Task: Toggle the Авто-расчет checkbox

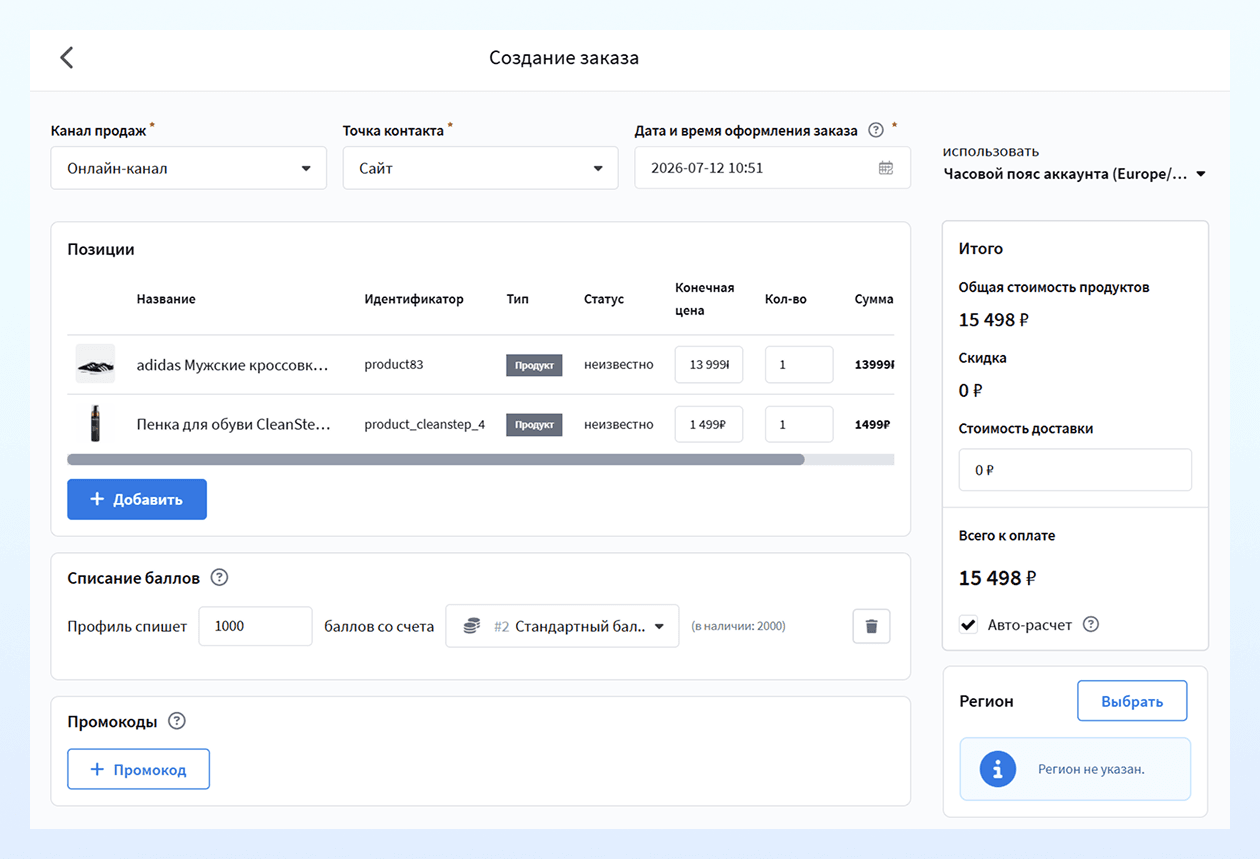Action: tap(968, 625)
